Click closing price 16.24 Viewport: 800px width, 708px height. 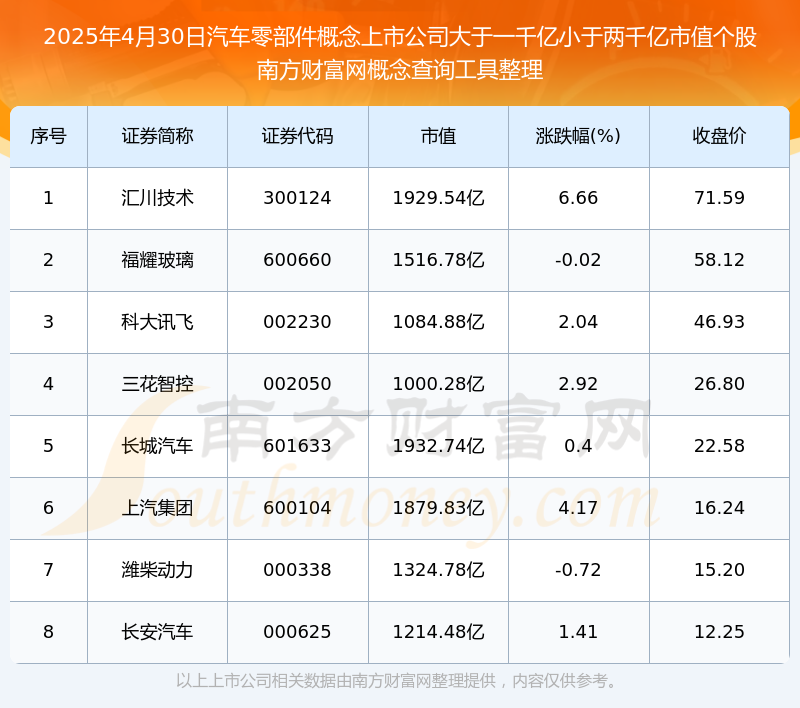(x=719, y=508)
